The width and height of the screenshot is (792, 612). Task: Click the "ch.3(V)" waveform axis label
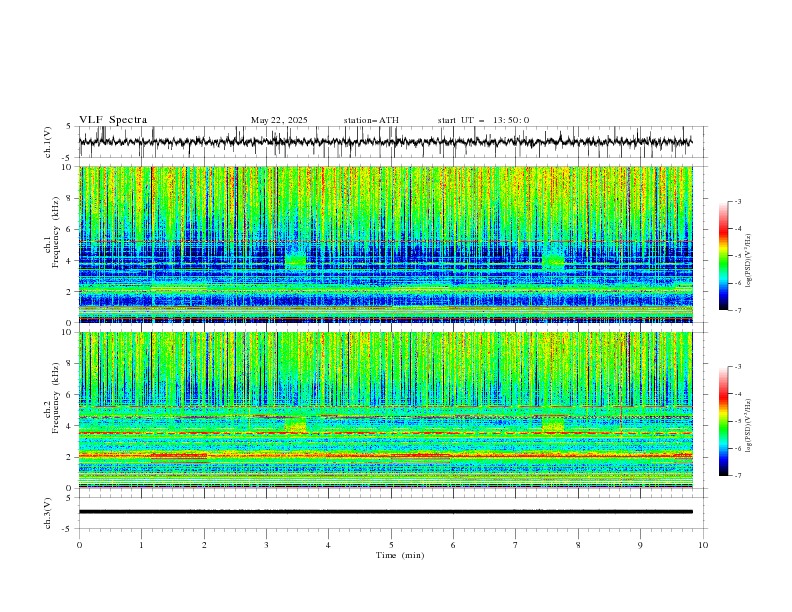(48, 513)
